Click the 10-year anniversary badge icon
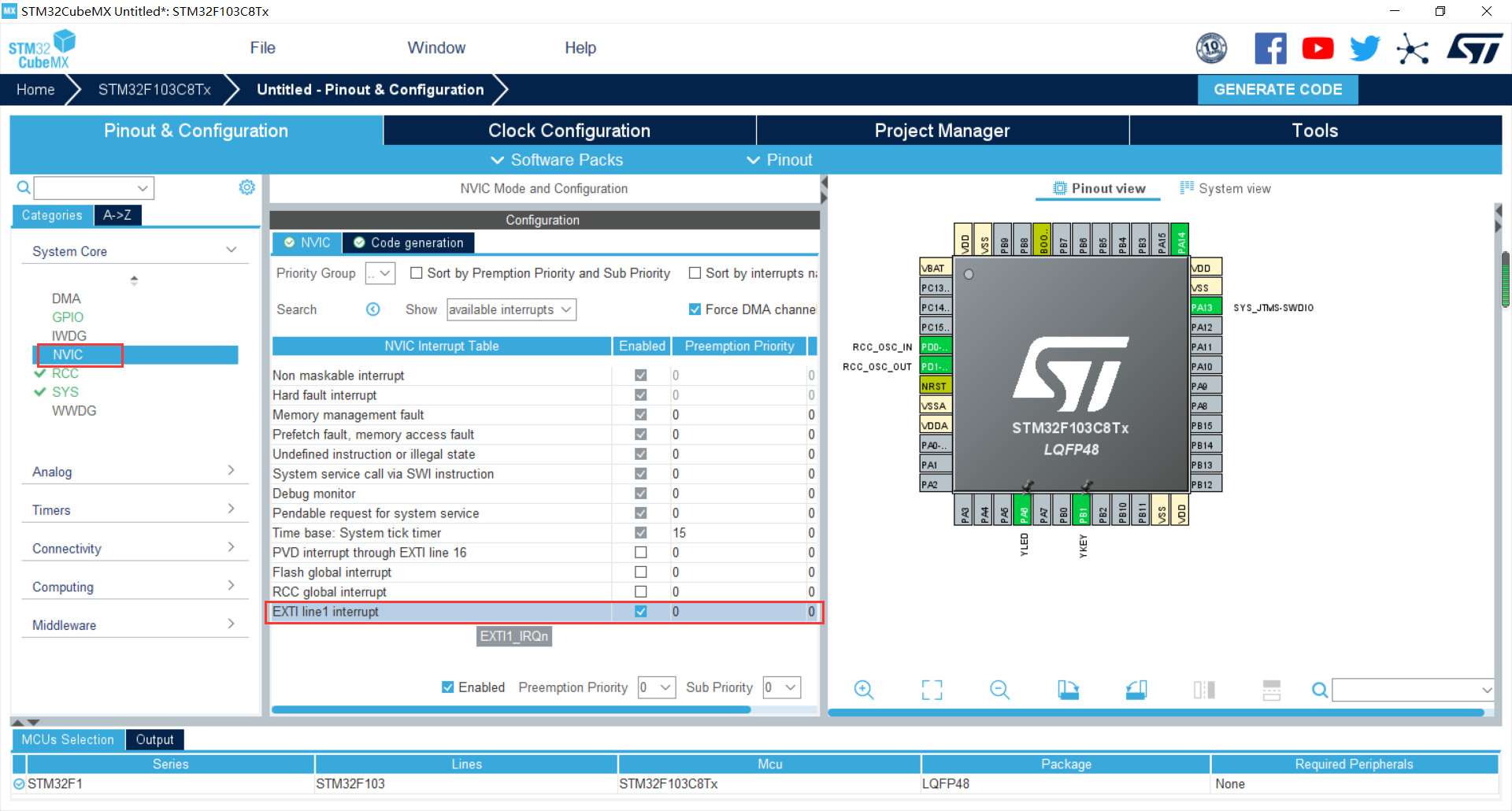The width and height of the screenshot is (1512, 811). (1211, 49)
